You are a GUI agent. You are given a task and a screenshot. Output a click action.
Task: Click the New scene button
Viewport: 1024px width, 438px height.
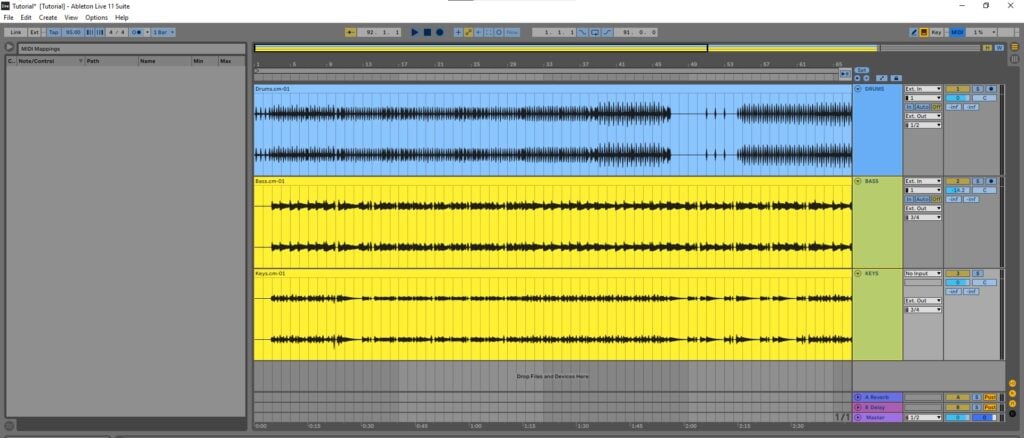pos(513,32)
